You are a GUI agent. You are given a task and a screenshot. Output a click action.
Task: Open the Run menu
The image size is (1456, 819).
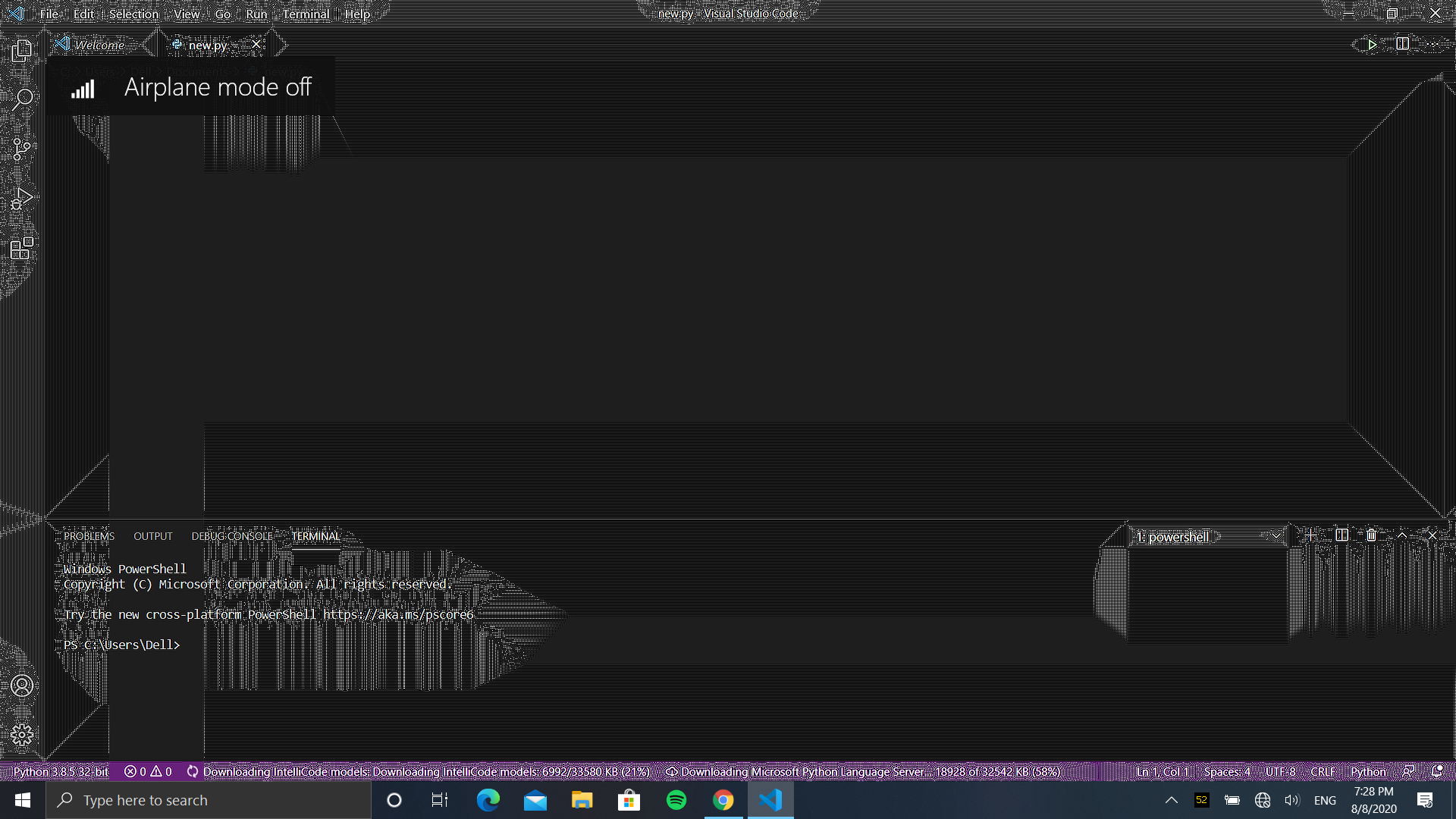click(256, 14)
